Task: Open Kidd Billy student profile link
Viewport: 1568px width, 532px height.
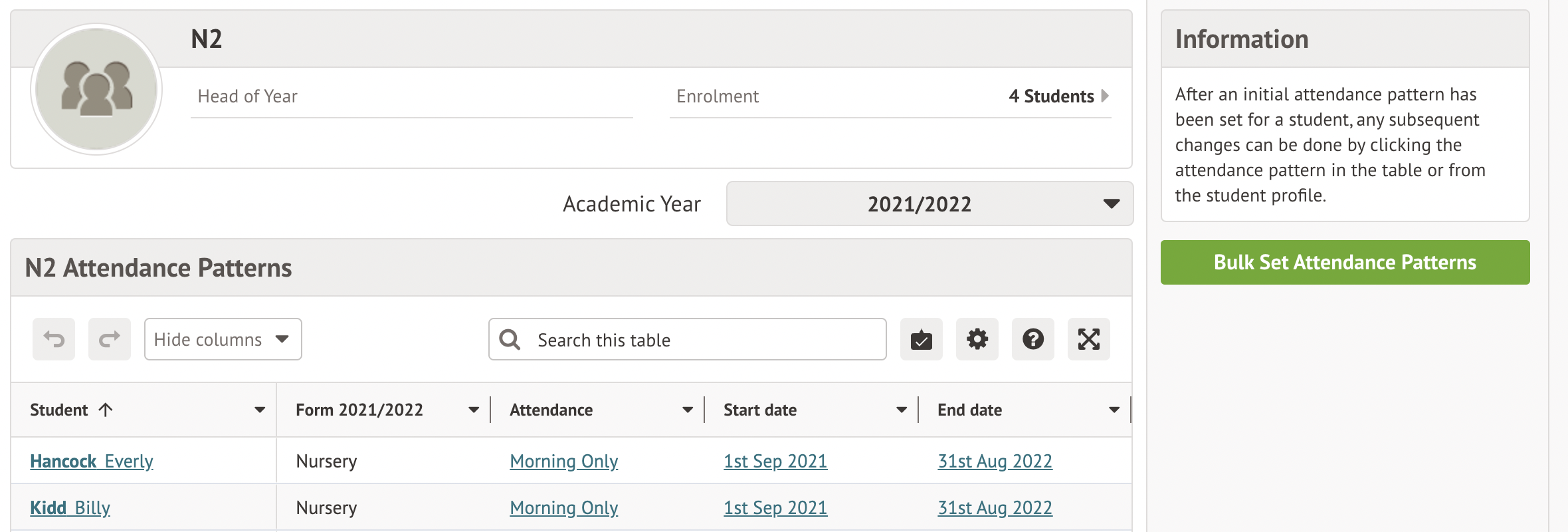Action: [x=70, y=507]
